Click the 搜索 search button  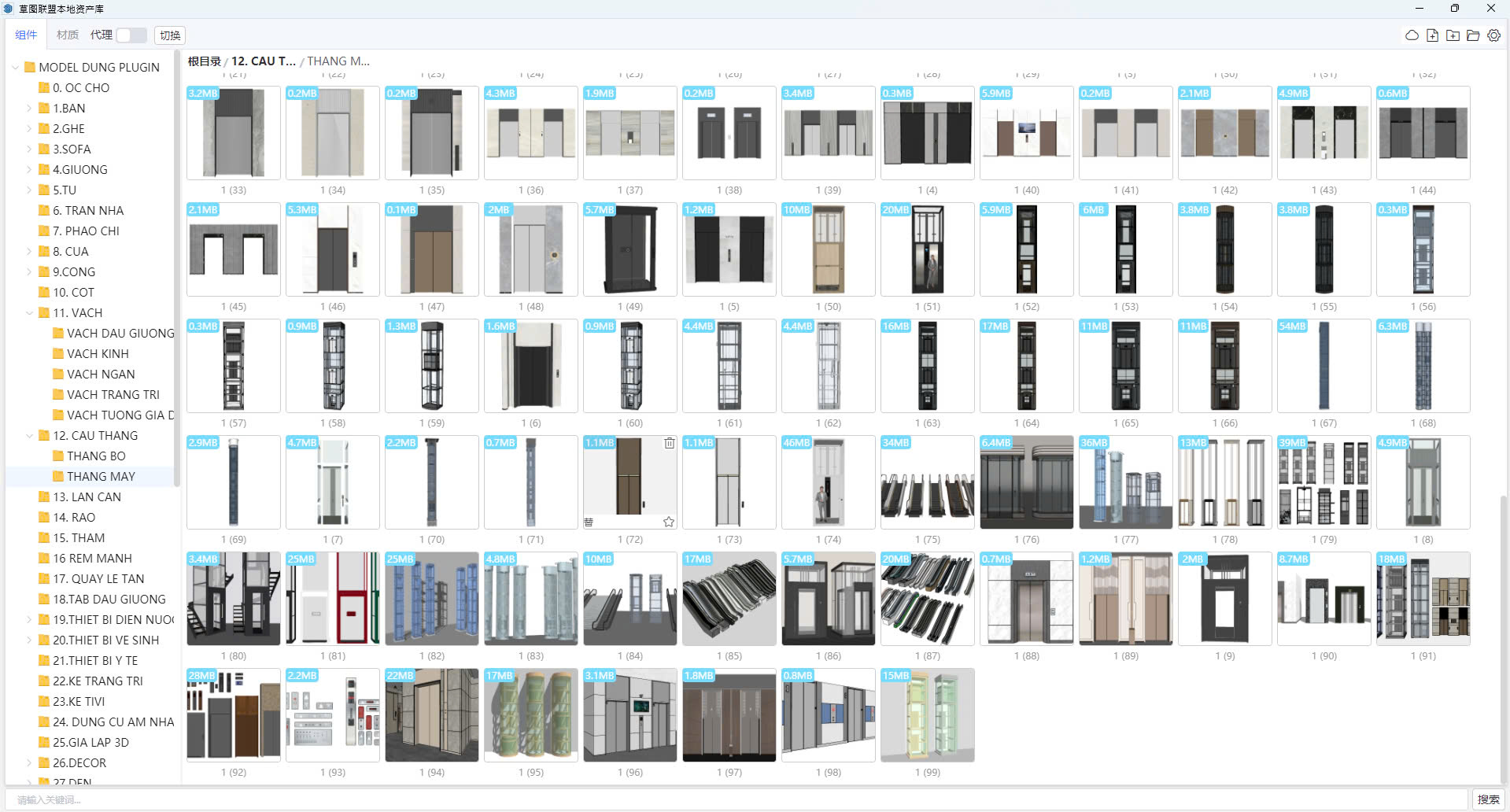click(1488, 799)
